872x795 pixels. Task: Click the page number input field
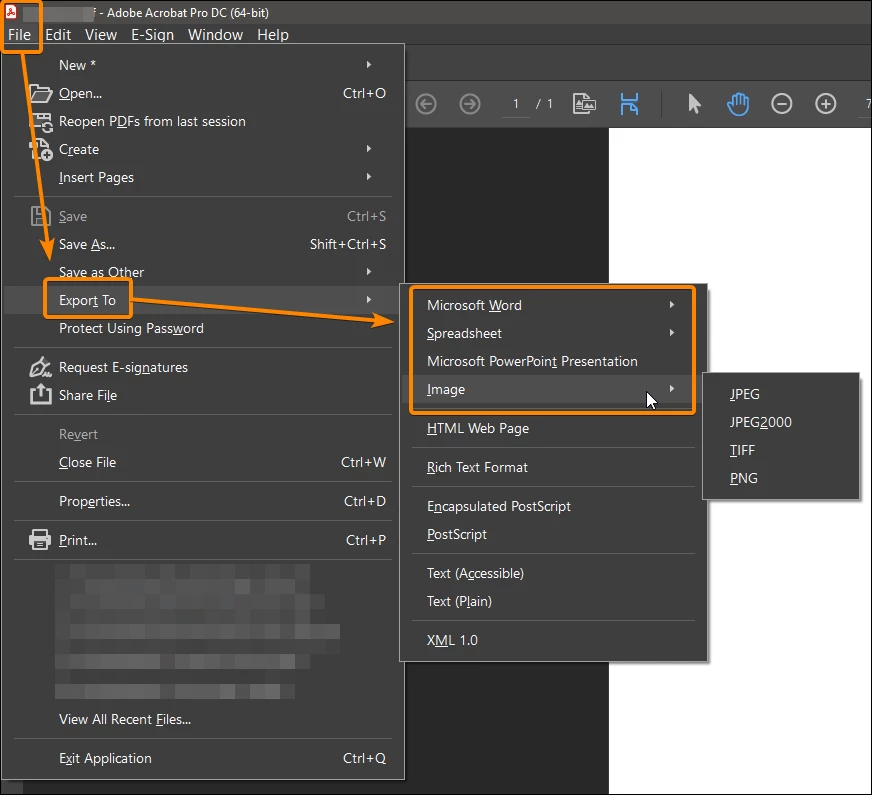[x=516, y=104]
